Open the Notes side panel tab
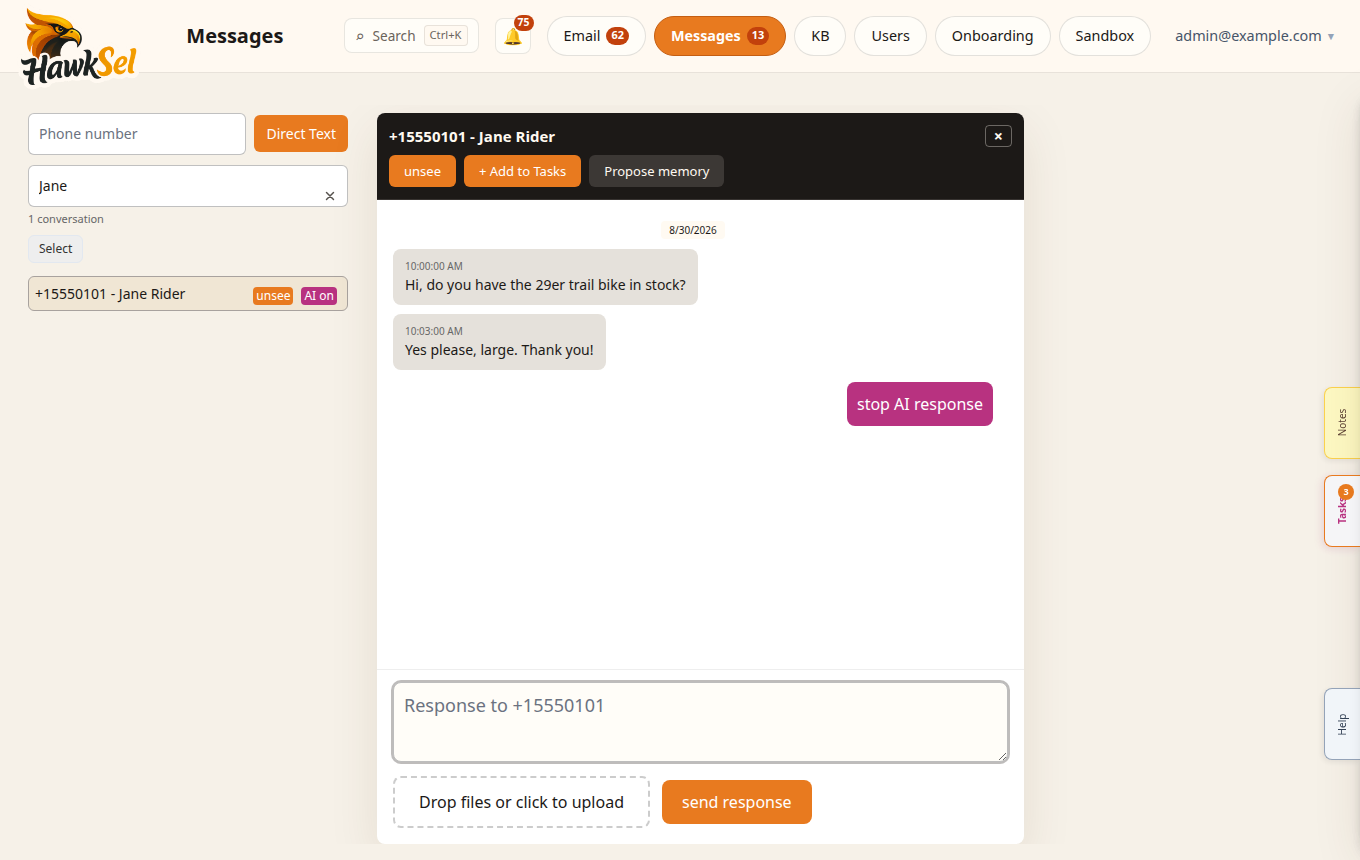Viewport: 1360px width, 860px height. 1342,423
